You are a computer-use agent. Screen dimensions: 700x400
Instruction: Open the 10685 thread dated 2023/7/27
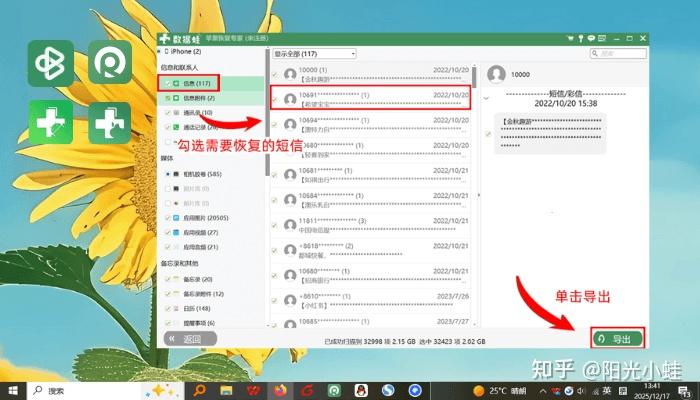[371, 322]
